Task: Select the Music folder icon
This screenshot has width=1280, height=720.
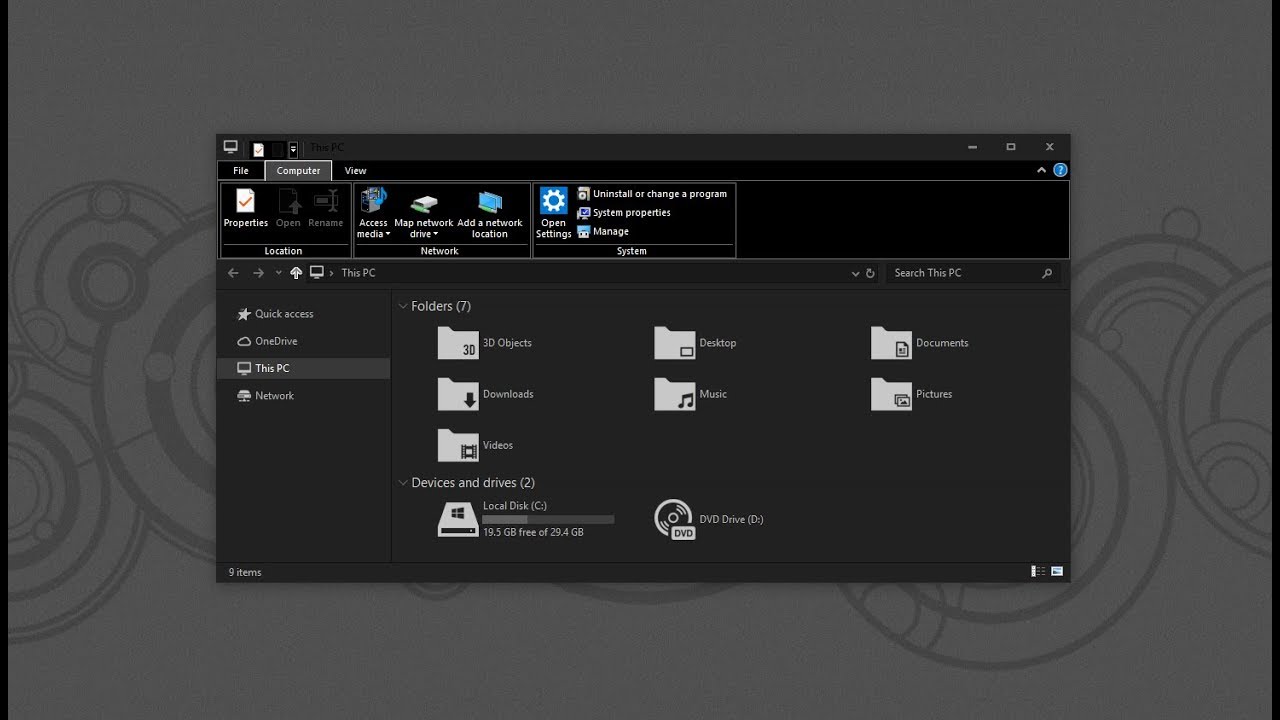Action: tap(675, 394)
